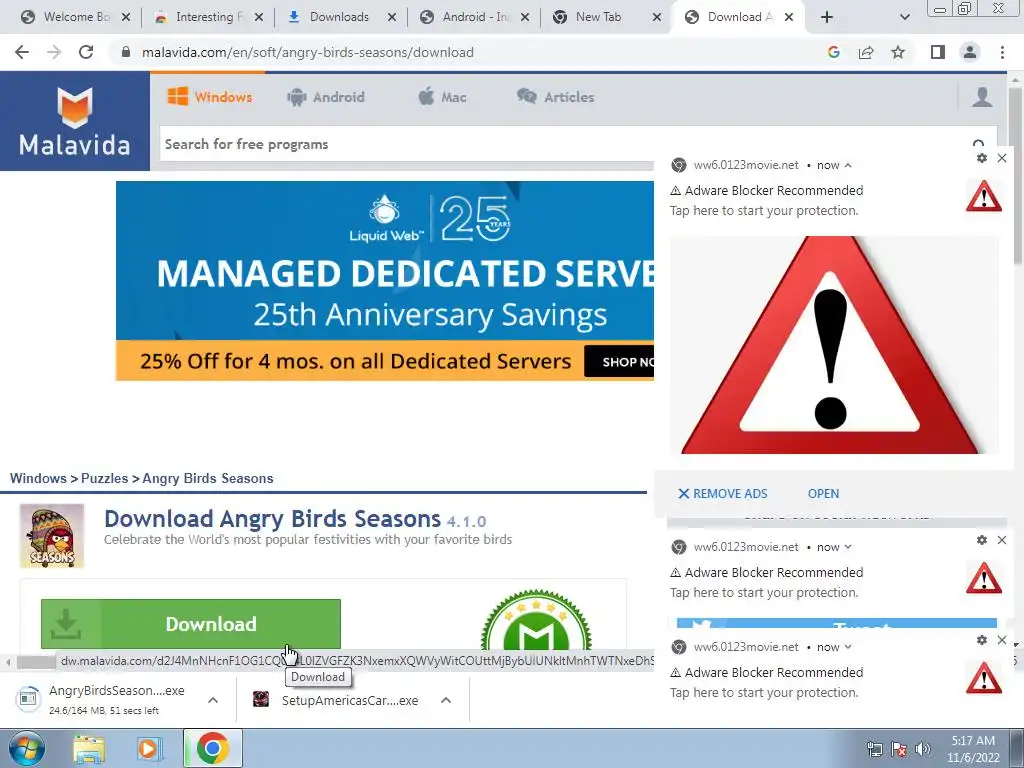This screenshot has height=768, width=1024.
Task: Reload the current page
Action: coord(86,52)
